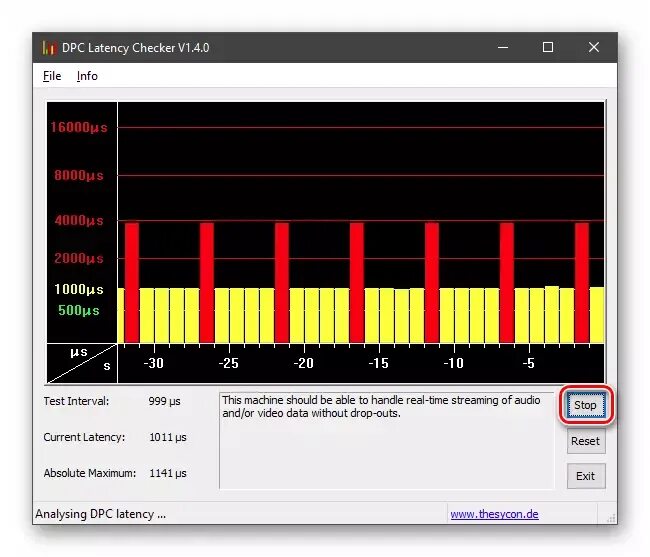Open the Info menu

[87, 76]
